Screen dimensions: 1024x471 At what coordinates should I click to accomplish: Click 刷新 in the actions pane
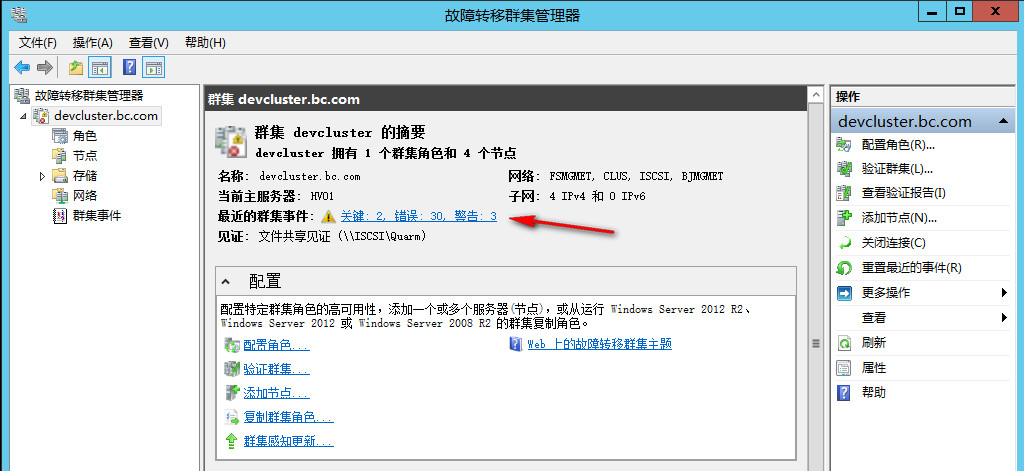click(x=874, y=343)
